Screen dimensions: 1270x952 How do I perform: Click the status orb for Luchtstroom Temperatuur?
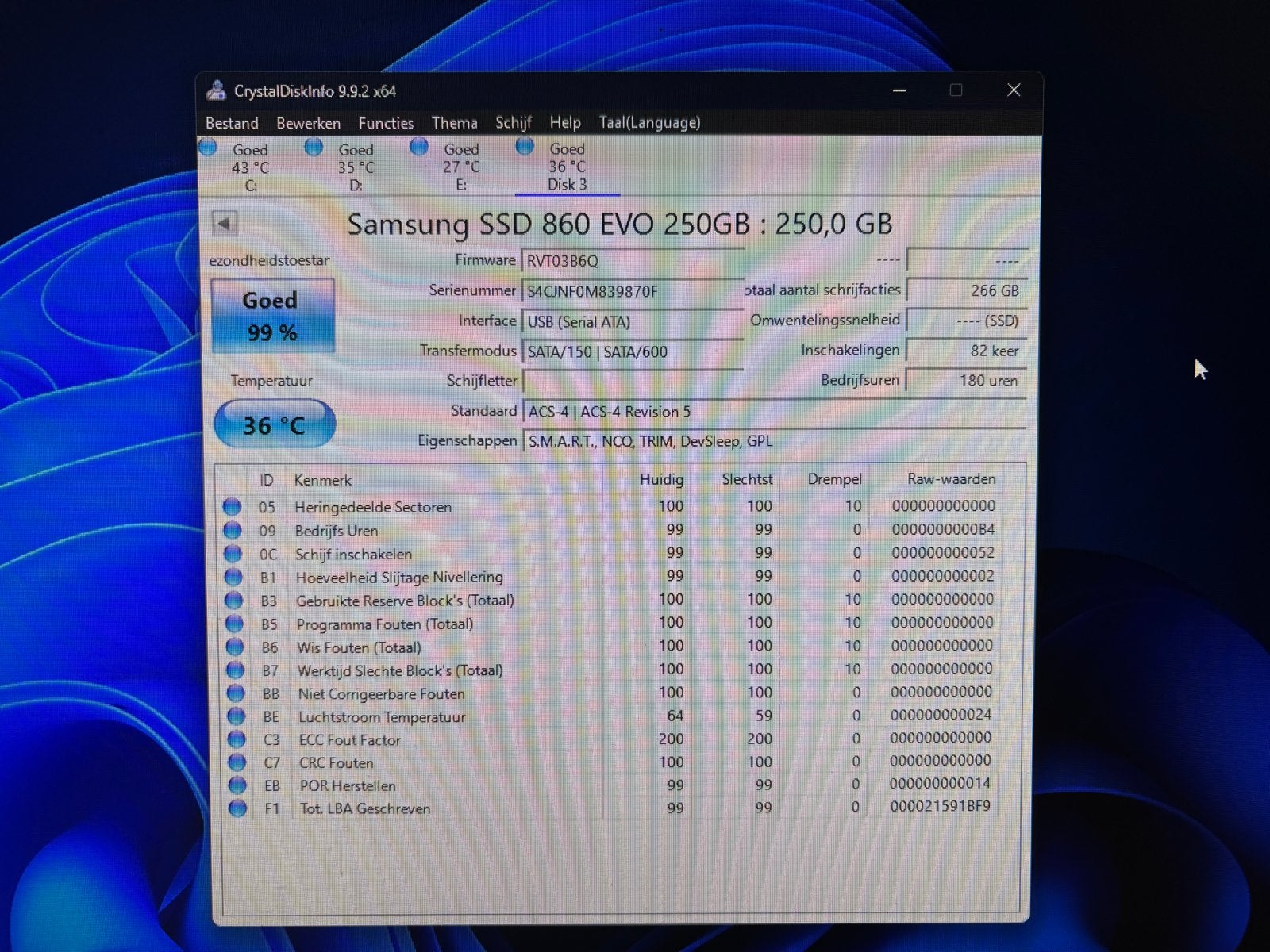pos(236,716)
